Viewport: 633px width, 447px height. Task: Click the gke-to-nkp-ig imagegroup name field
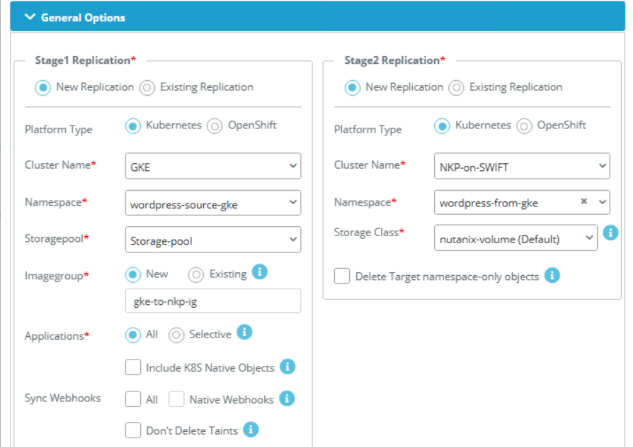(x=213, y=301)
